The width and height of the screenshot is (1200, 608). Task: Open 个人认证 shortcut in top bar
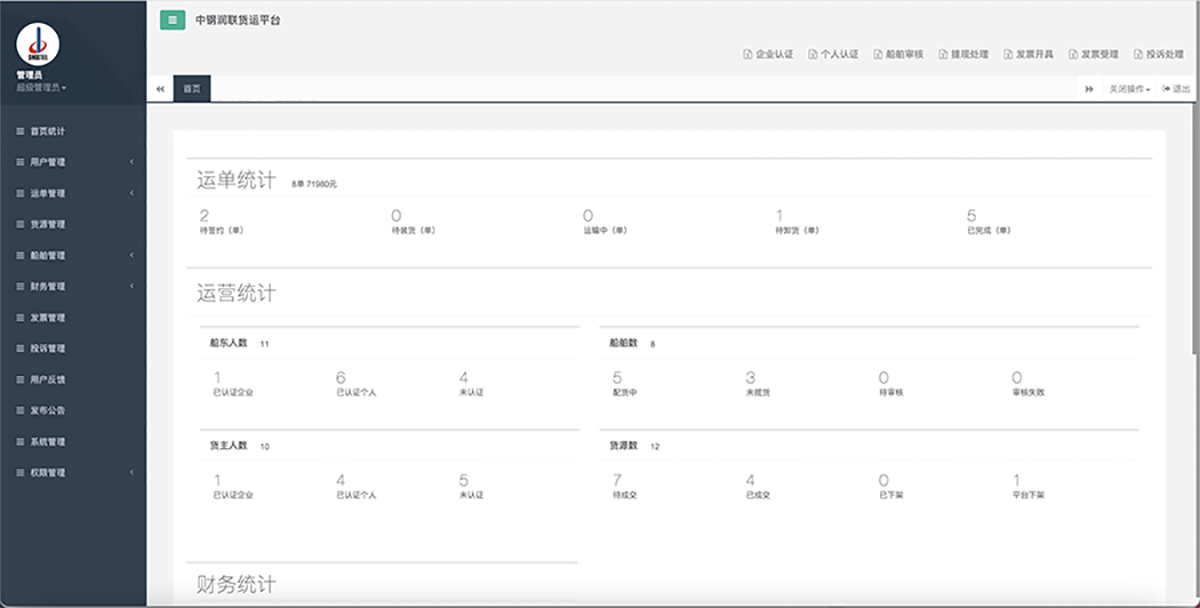point(833,54)
